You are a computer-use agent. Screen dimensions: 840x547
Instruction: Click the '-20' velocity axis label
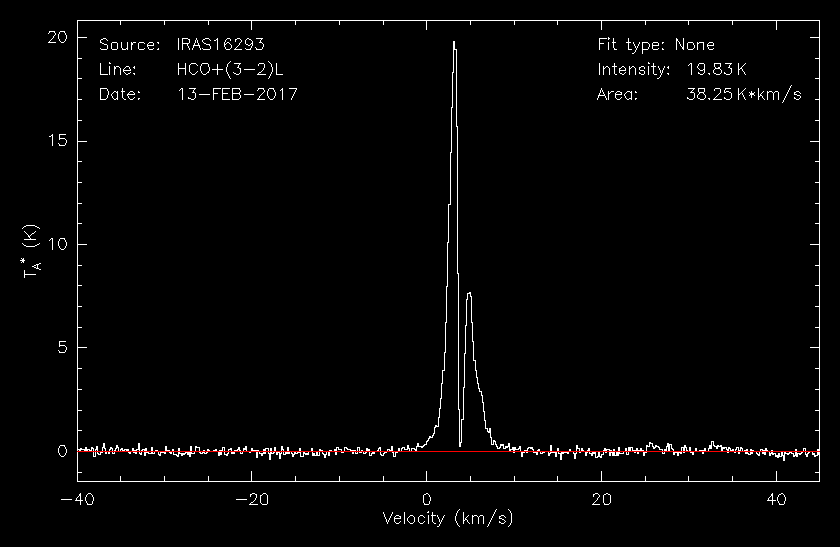point(252,500)
